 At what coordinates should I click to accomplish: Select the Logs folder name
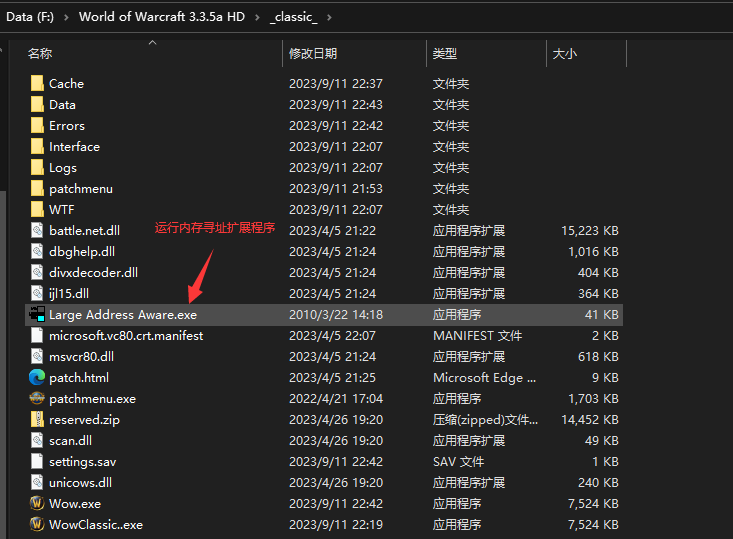tap(63, 168)
